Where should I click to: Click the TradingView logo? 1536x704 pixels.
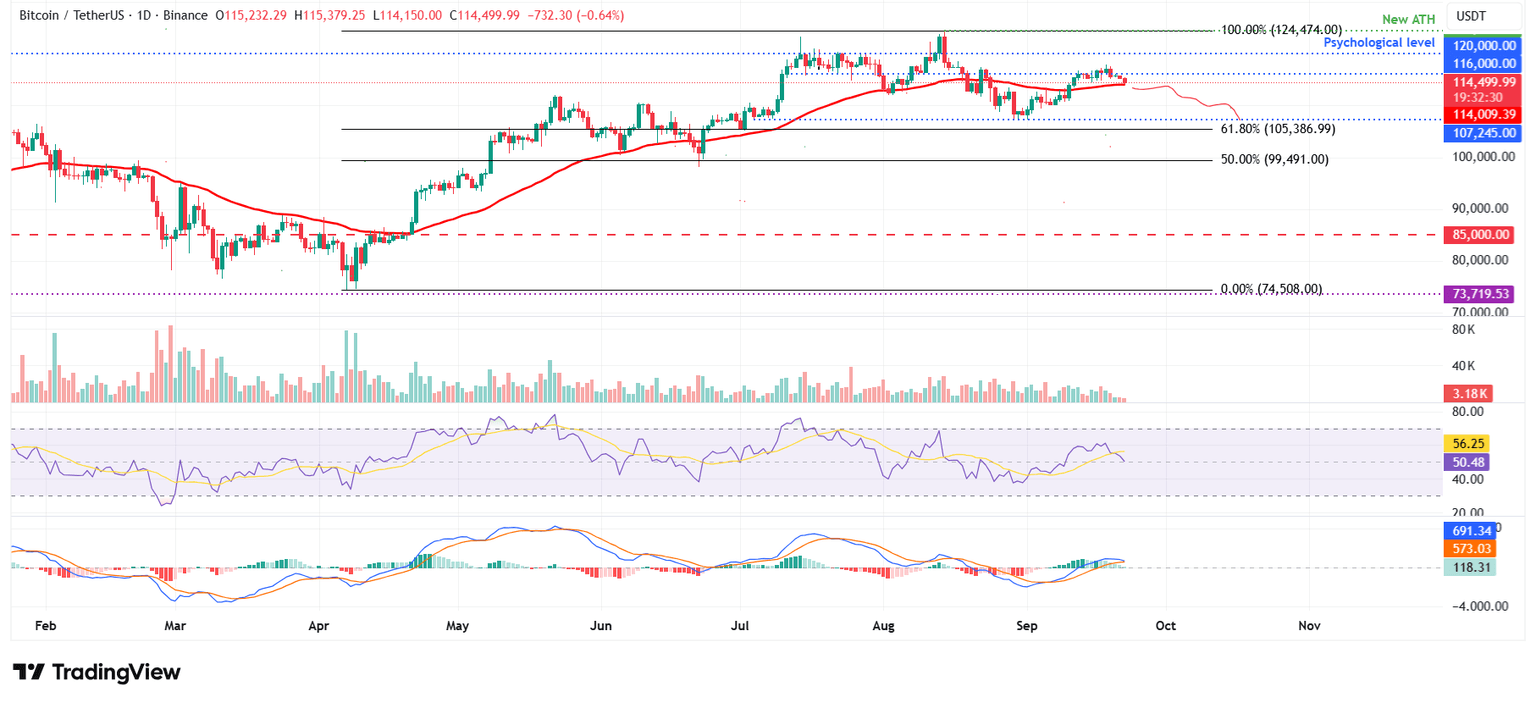tap(95, 672)
